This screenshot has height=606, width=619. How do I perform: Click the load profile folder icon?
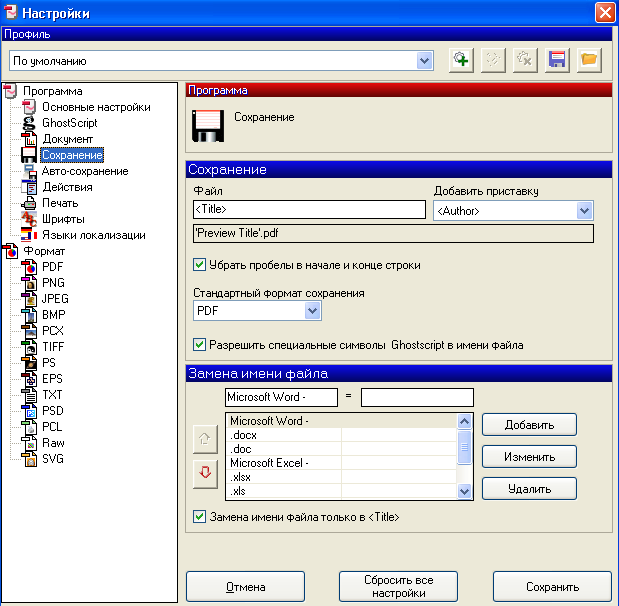[589, 60]
